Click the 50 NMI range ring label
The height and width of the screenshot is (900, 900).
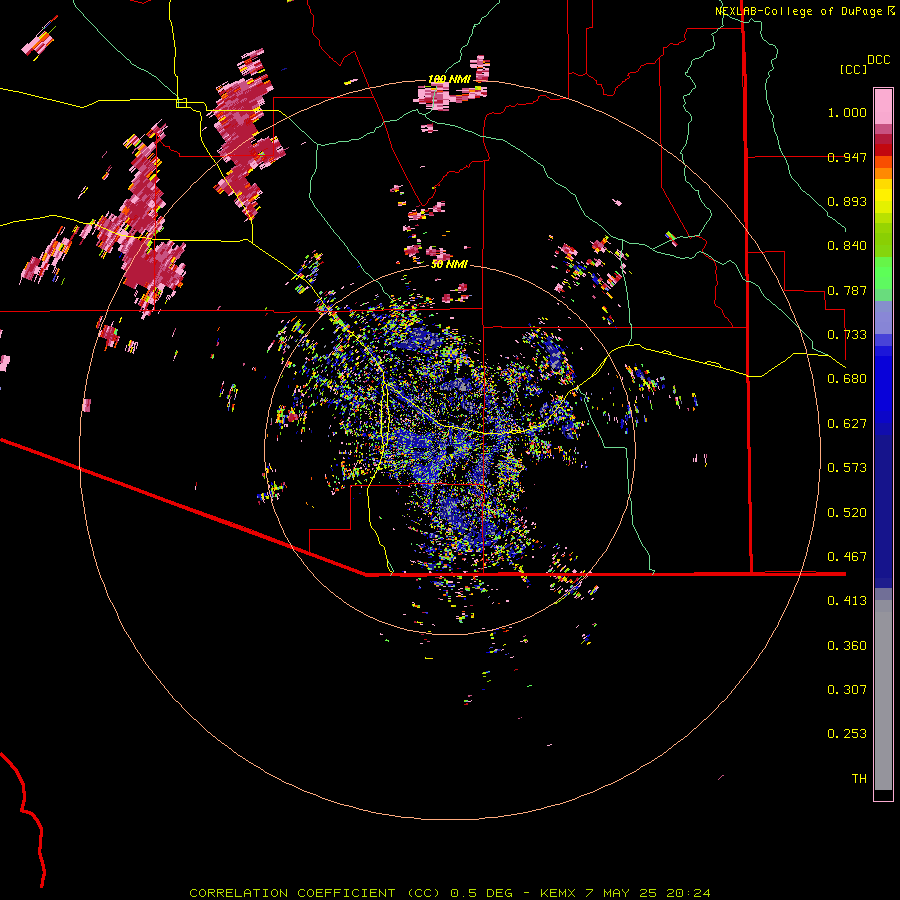(x=449, y=265)
